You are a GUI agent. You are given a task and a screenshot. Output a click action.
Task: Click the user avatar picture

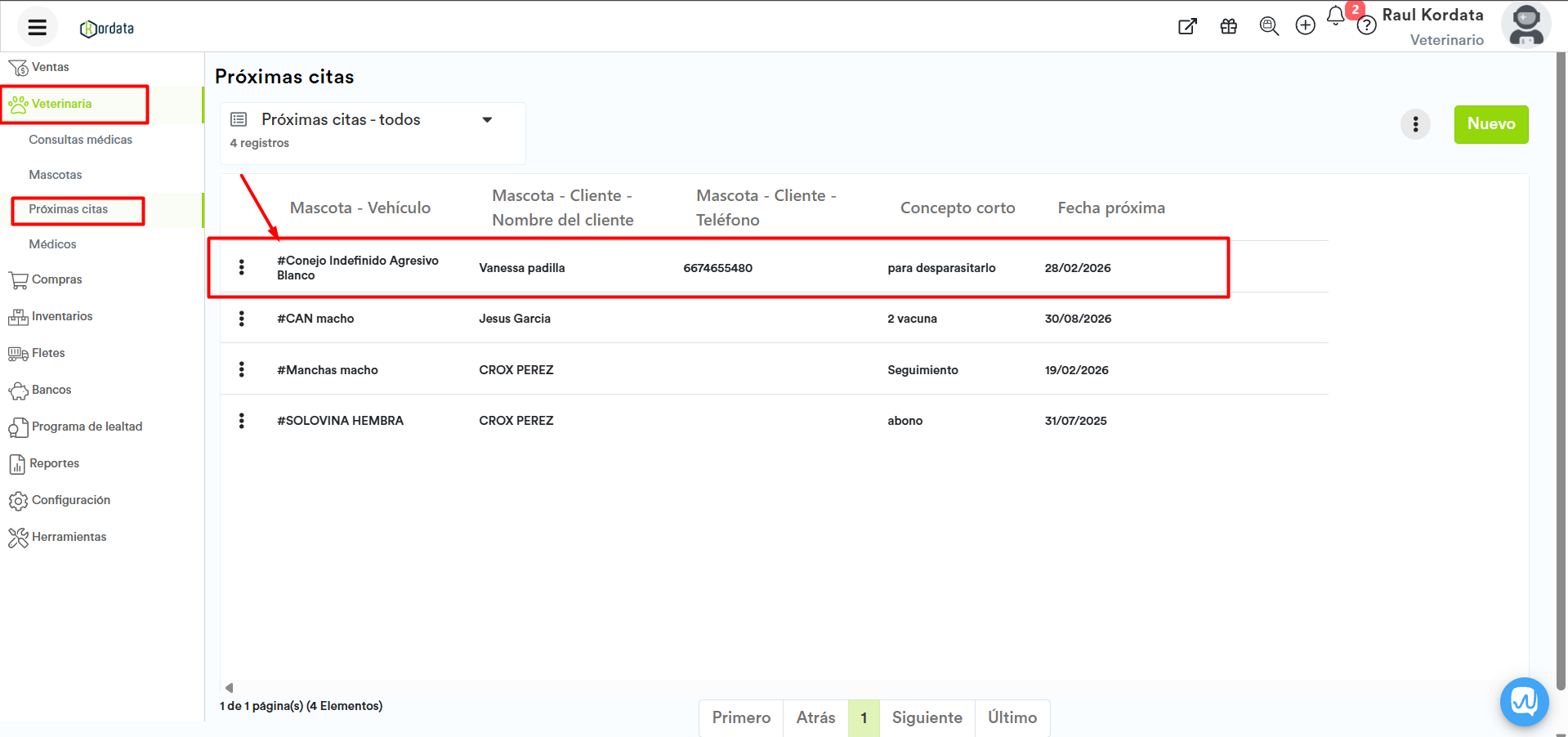tap(1526, 26)
